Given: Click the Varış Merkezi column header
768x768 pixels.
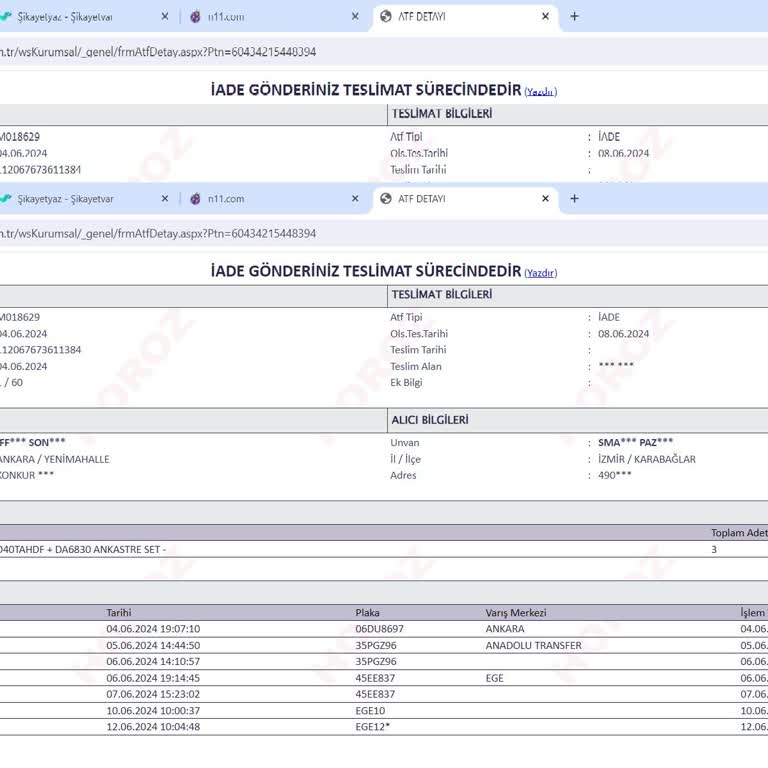Looking at the screenshot, I should point(516,612).
